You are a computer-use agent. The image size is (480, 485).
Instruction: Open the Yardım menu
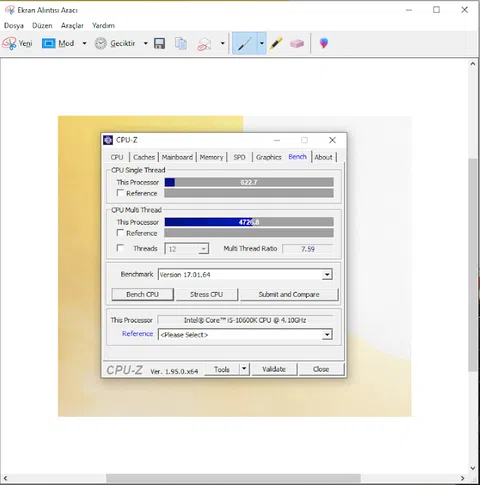(103, 26)
